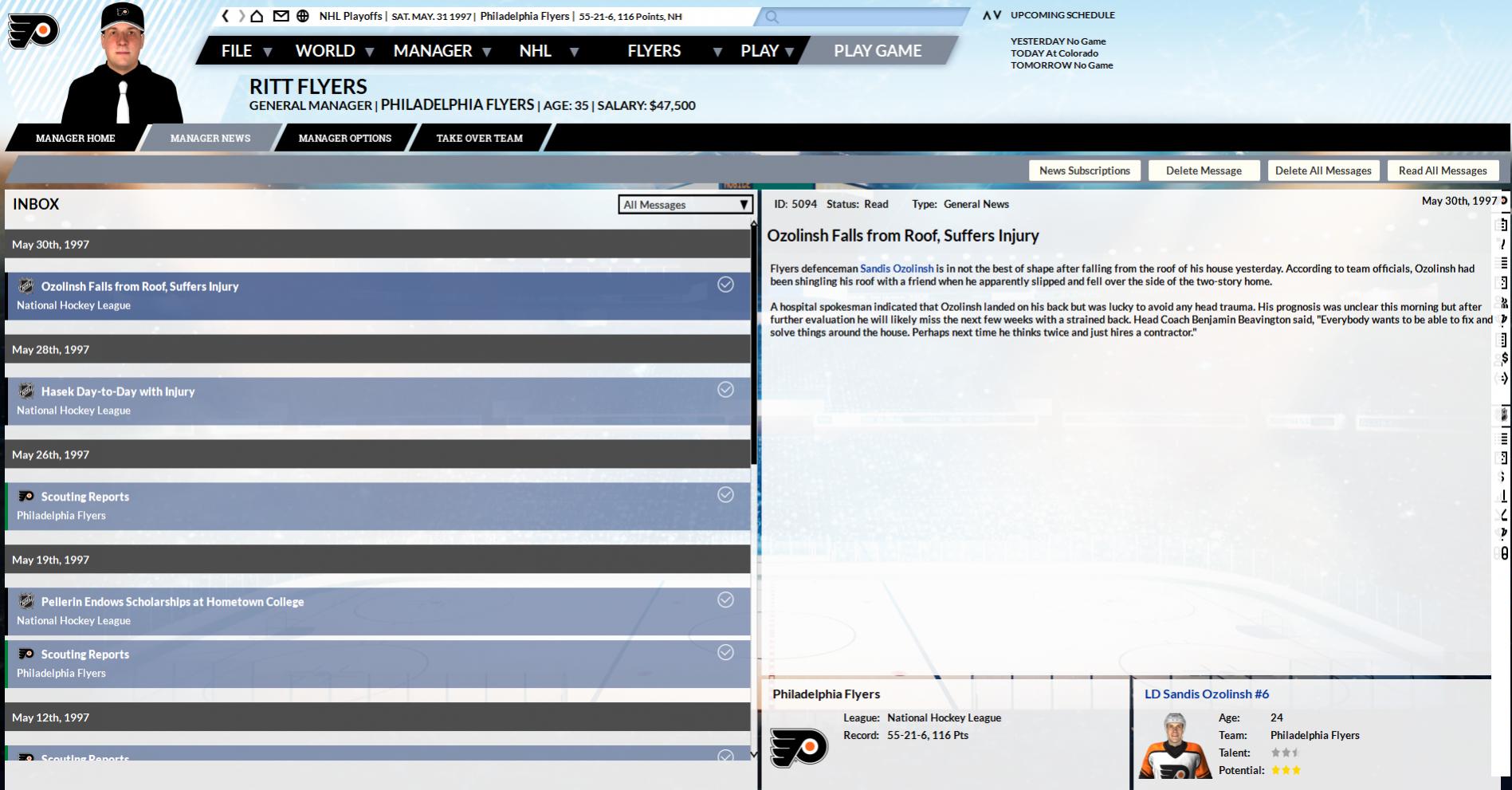Move upcoming schedule up with the arrow
This screenshot has height=790, width=1512.
click(987, 15)
